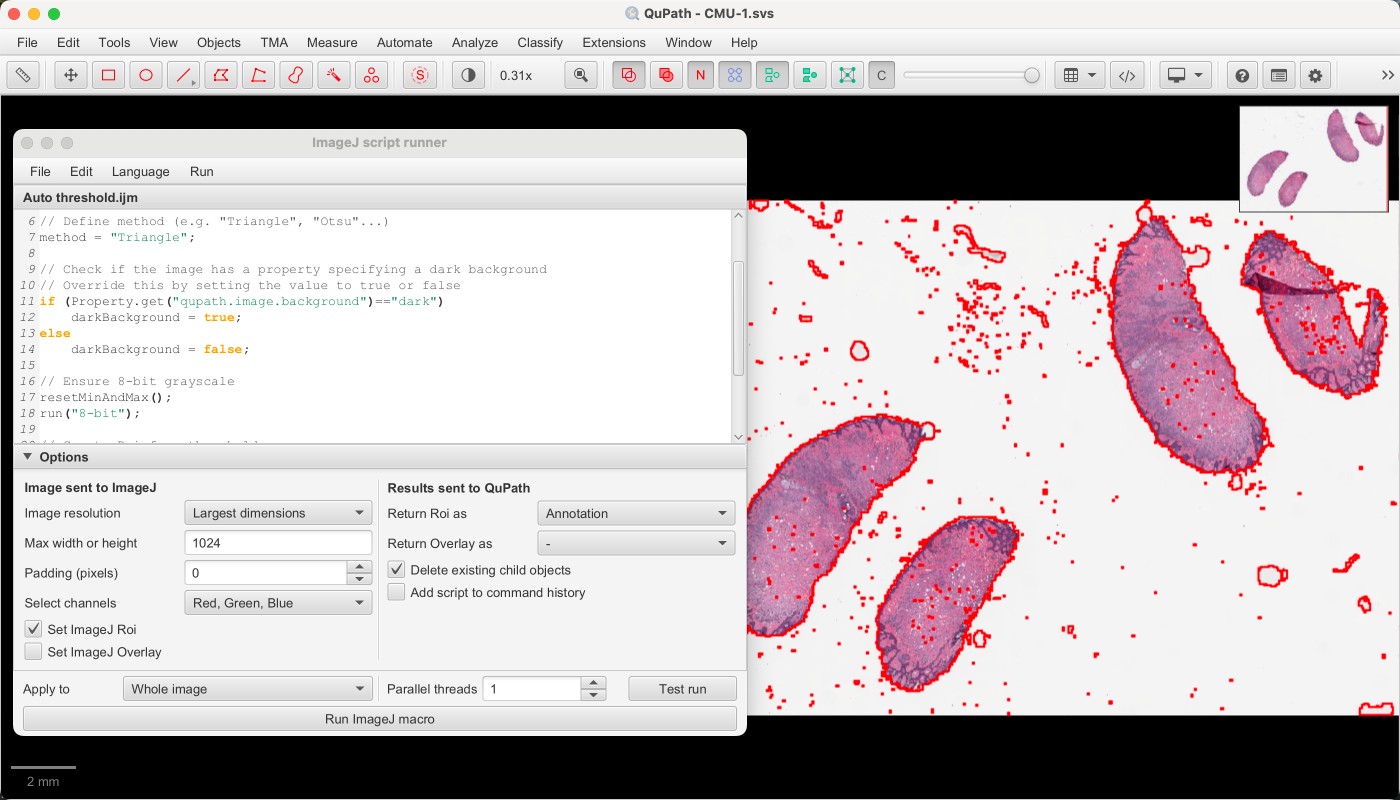This screenshot has width=1400, height=800.
Task: Open Brightness and contrast dialog
Action: pos(468,75)
